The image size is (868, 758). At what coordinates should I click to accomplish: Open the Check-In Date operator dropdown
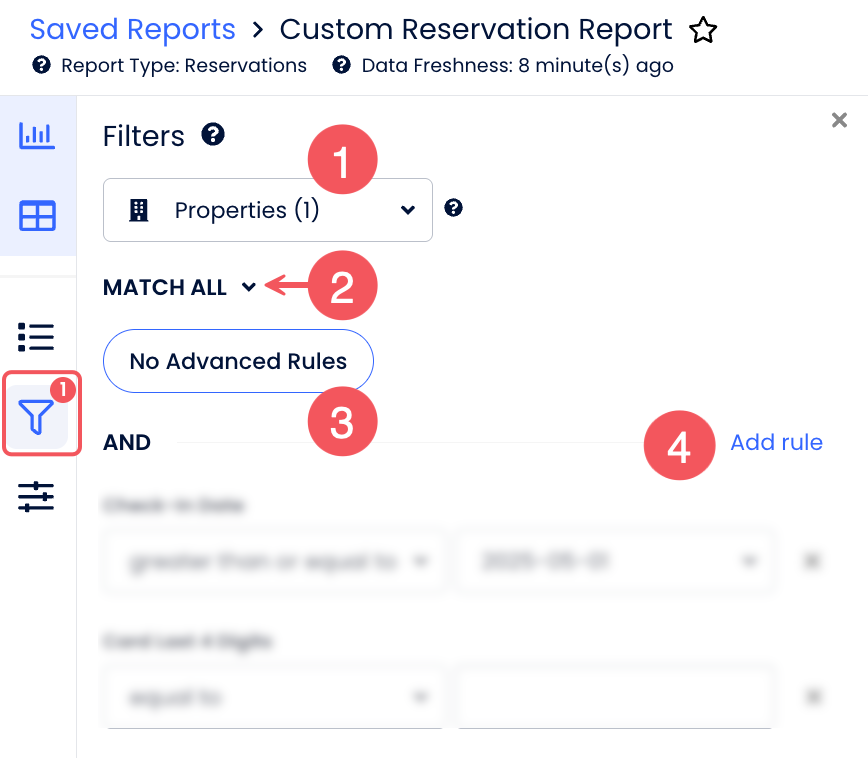(x=273, y=562)
